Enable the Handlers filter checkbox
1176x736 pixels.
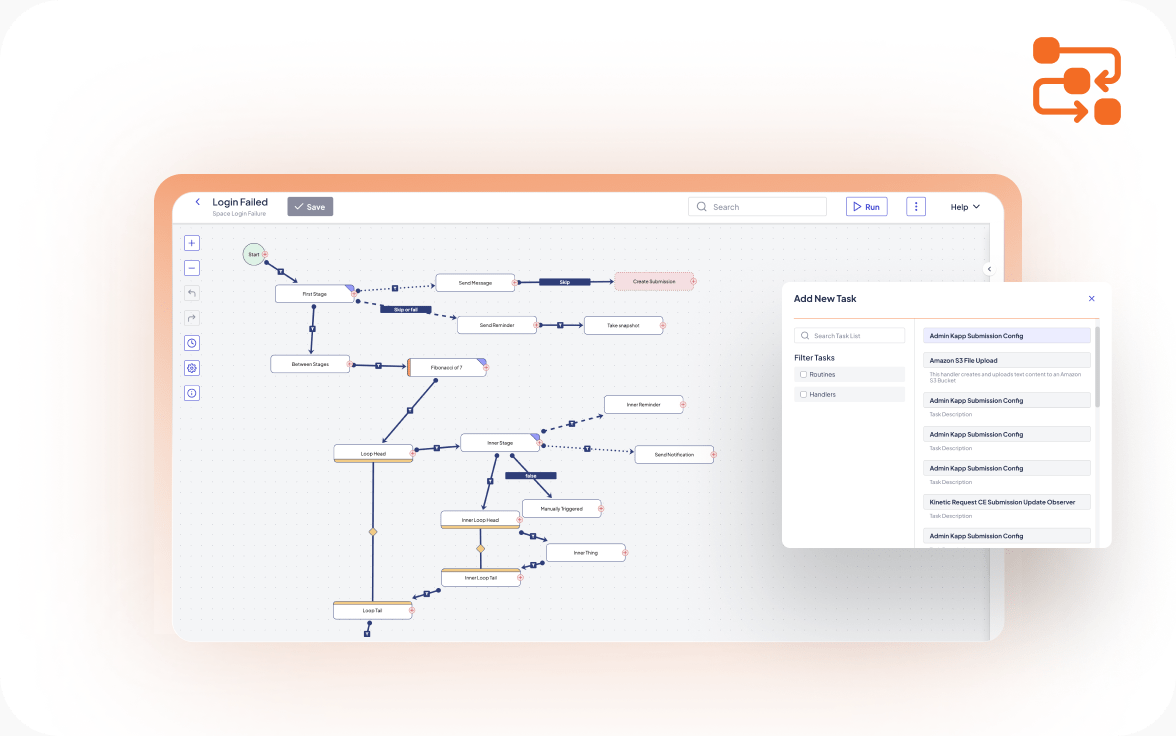(803, 394)
